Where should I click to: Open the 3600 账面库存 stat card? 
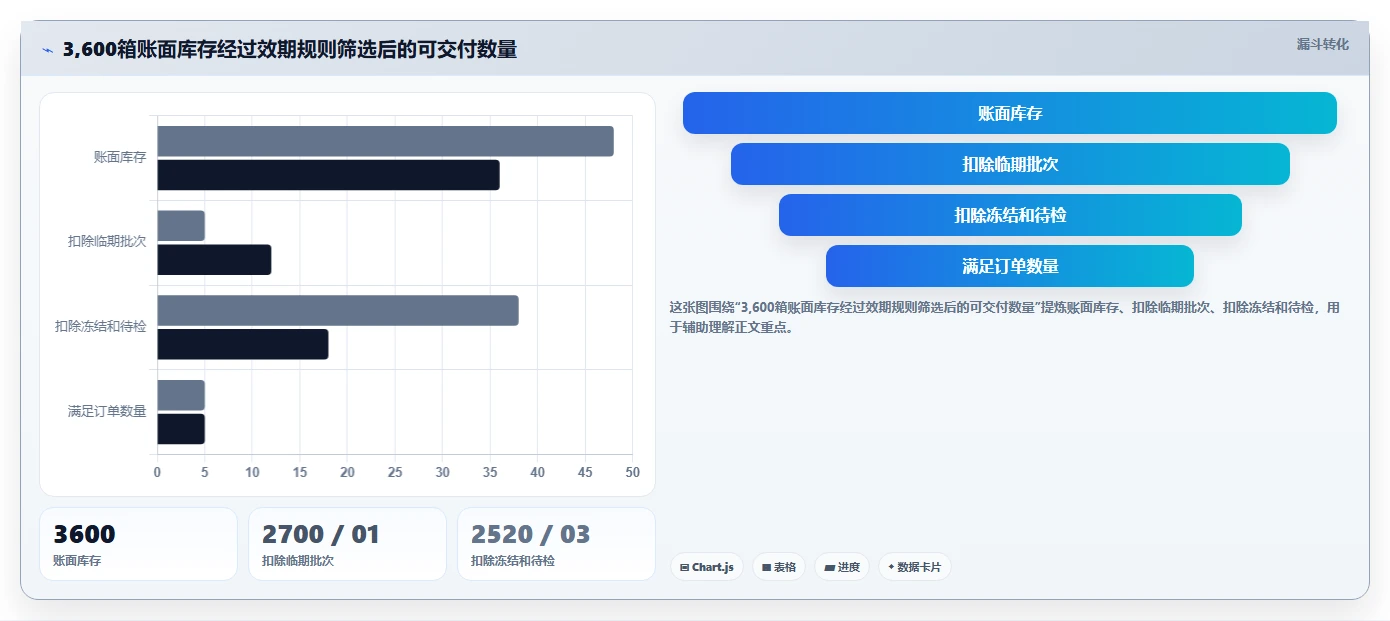coord(138,544)
